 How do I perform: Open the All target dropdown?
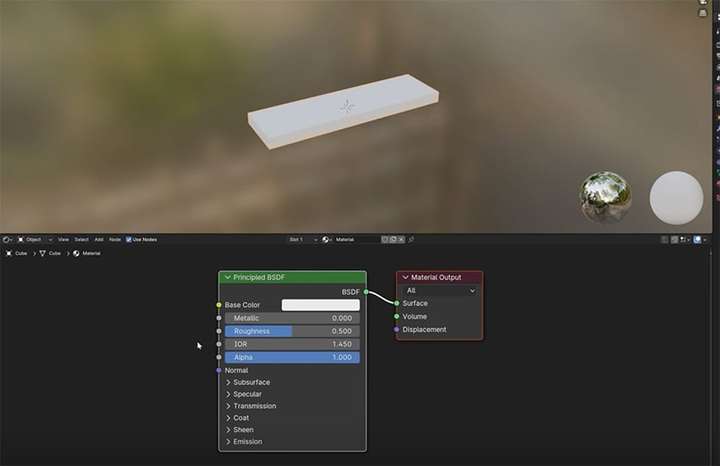point(440,291)
